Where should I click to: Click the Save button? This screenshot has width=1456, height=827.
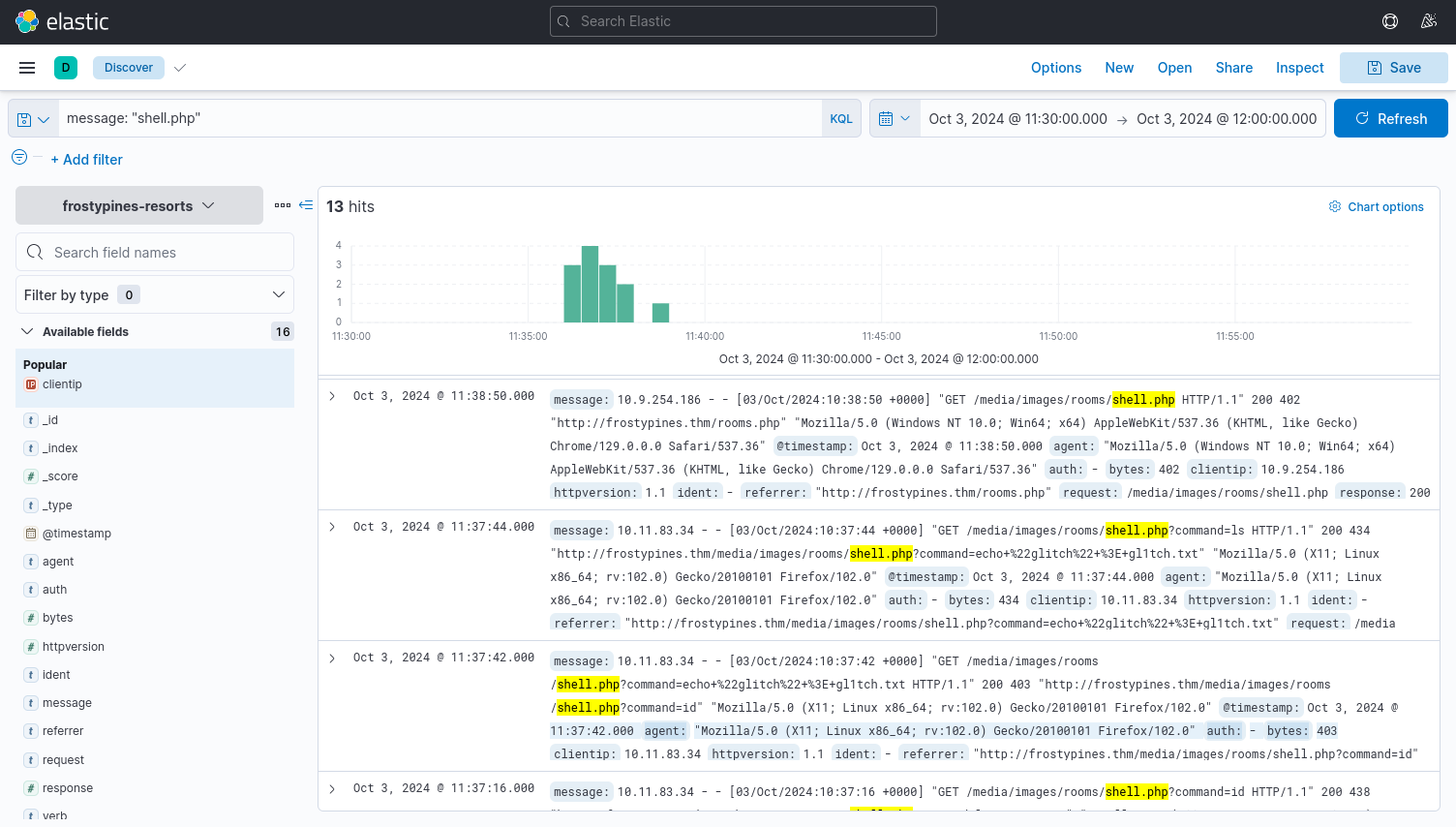click(x=1394, y=68)
